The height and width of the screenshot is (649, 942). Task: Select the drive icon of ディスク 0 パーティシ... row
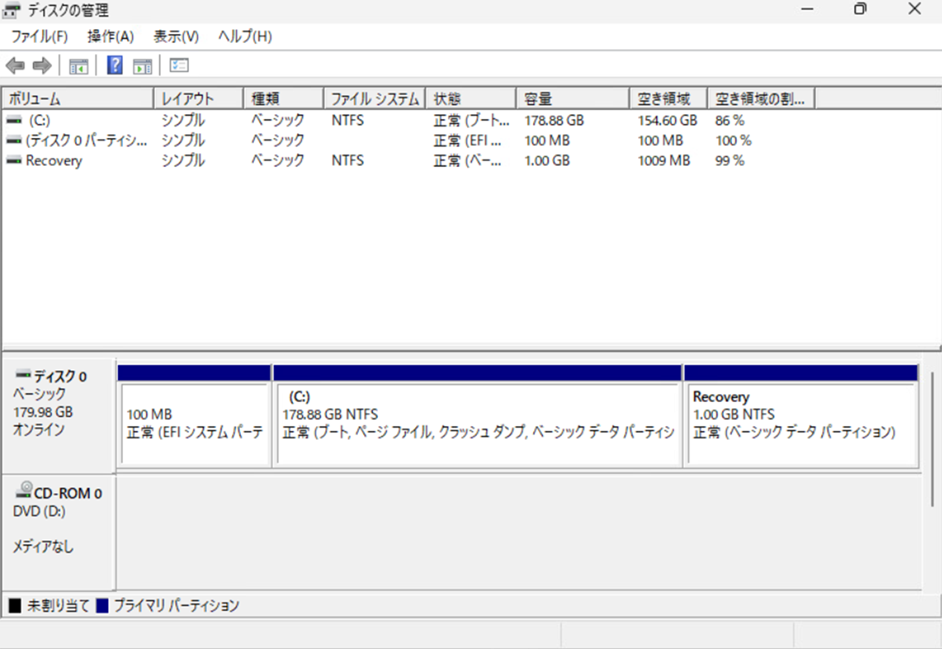(x=14, y=140)
